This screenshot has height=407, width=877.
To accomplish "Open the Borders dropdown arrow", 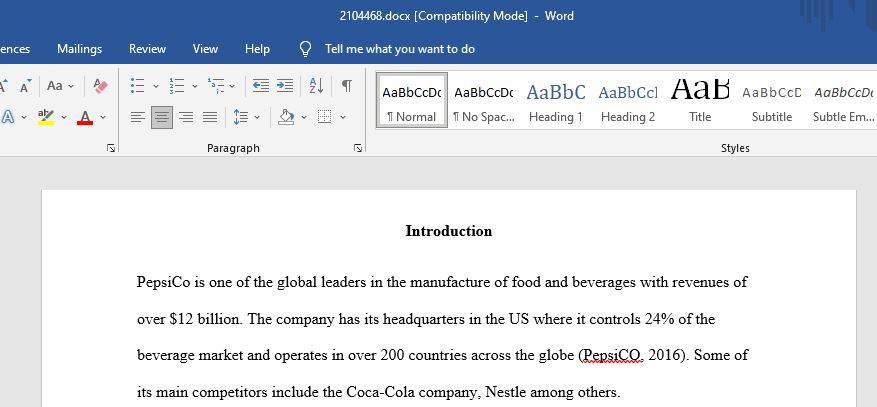I will click(343, 117).
